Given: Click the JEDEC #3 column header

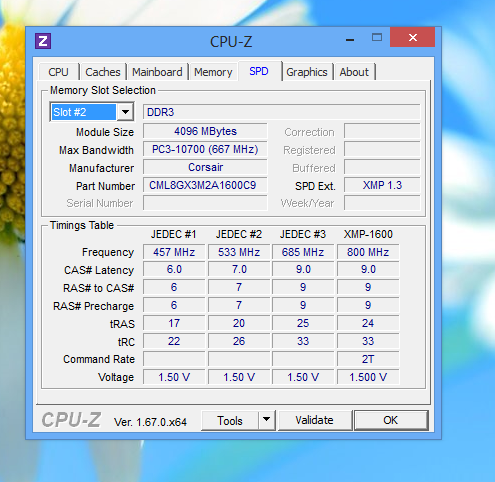Looking at the screenshot, I should tap(303, 234).
